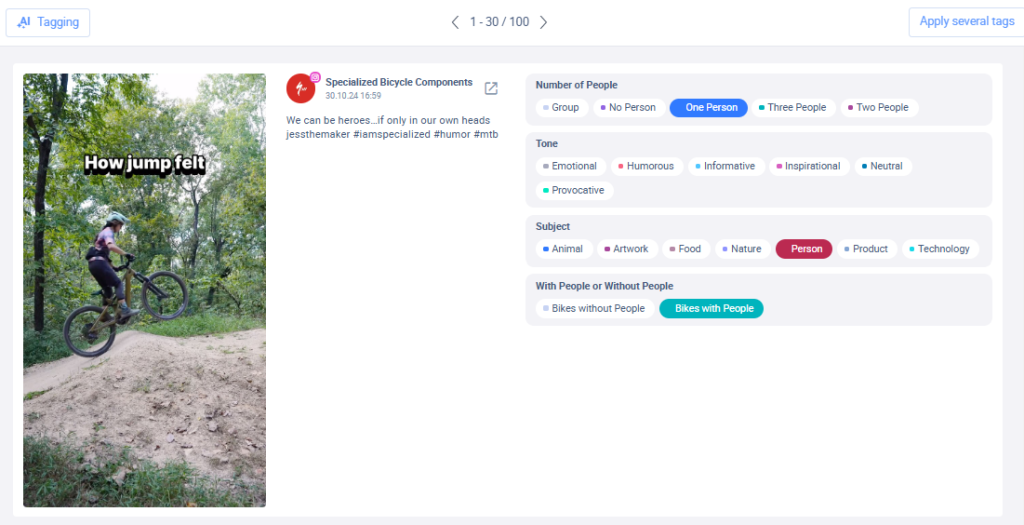Choose Bikes without People tag
Screen dimensions: 1024x525
[x=594, y=309]
